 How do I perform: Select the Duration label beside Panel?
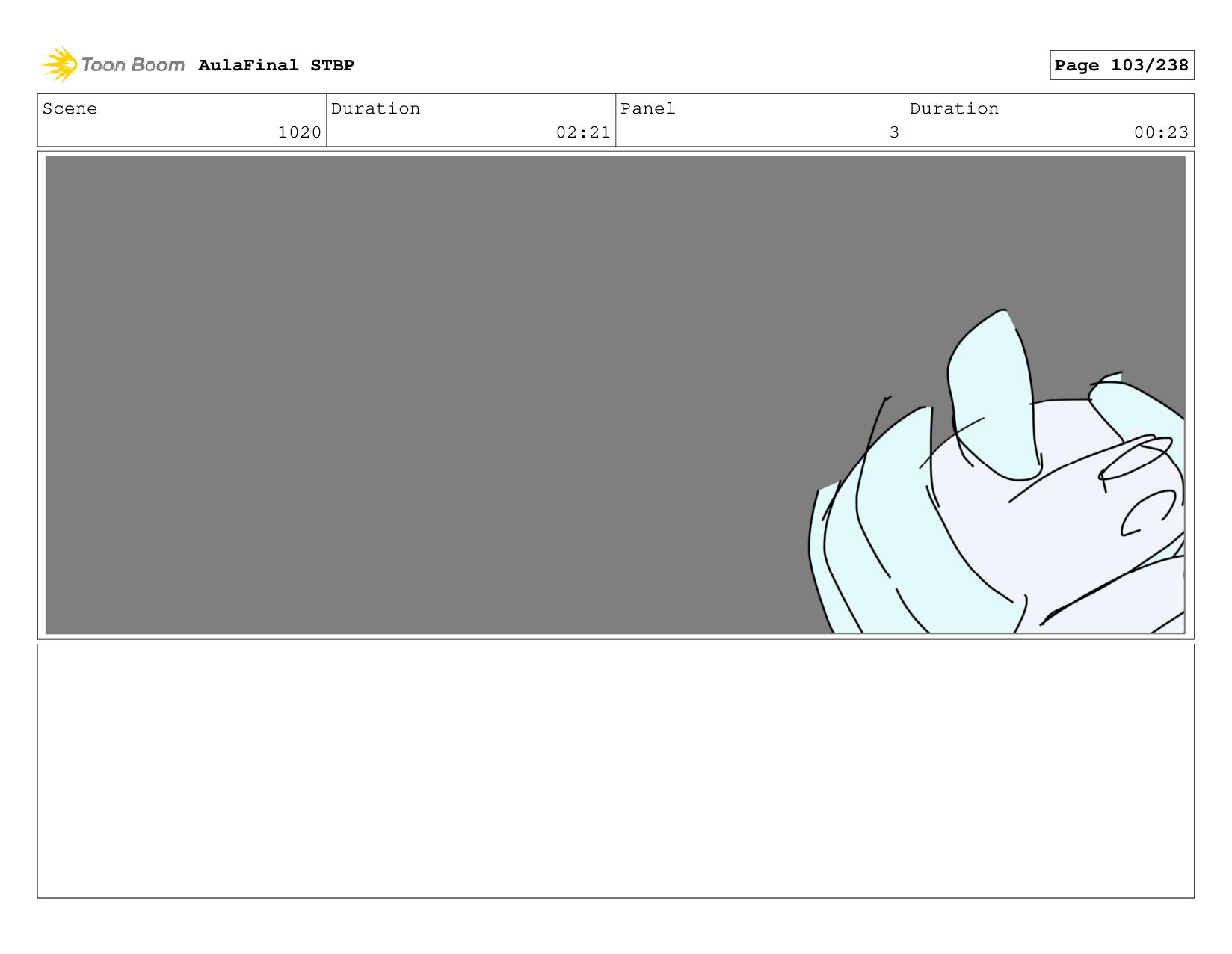[x=954, y=108]
